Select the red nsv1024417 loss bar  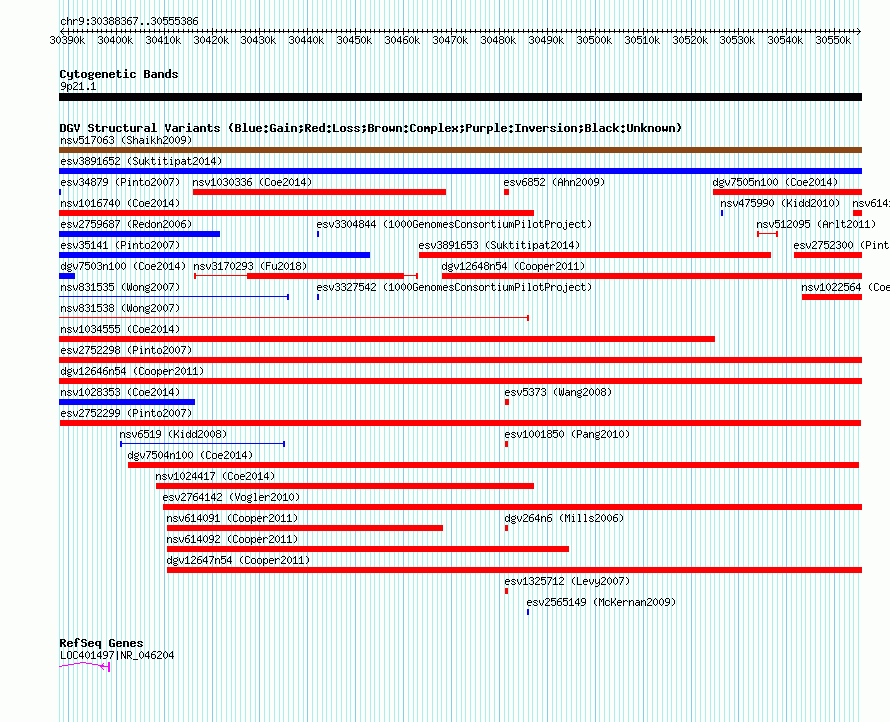(x=345, y=486)
